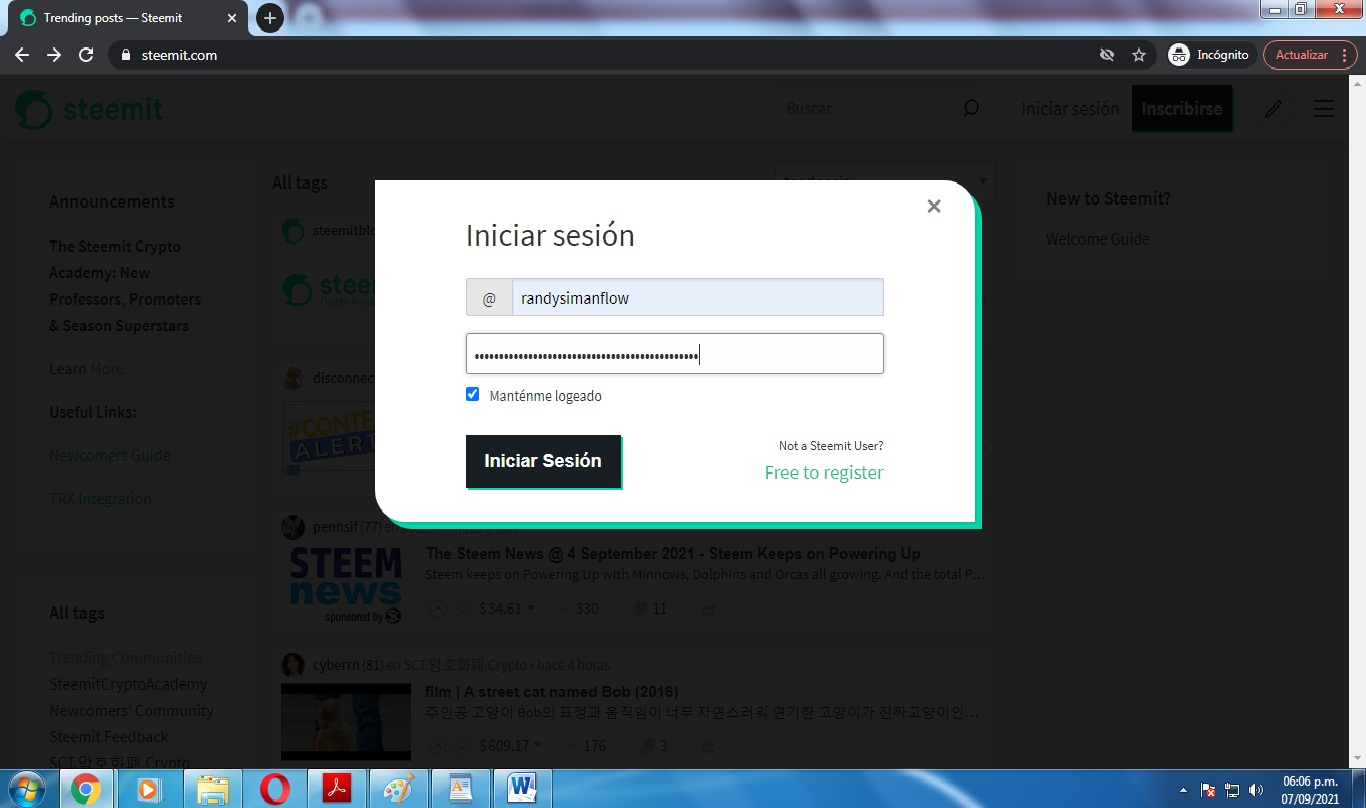Open the Free to register link
Viewport: 1366px width, 808px height.
click(x=824, y=473)
